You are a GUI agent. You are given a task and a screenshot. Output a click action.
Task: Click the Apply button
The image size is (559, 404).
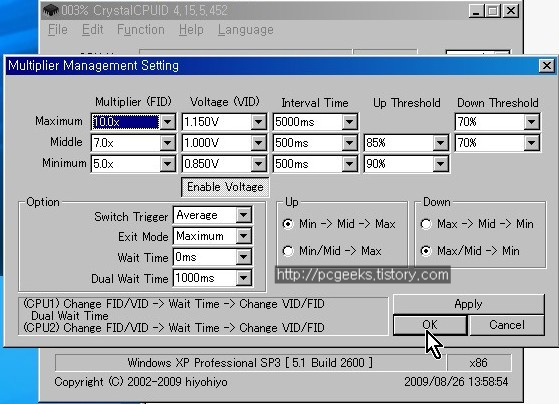[x=468, y=304]
